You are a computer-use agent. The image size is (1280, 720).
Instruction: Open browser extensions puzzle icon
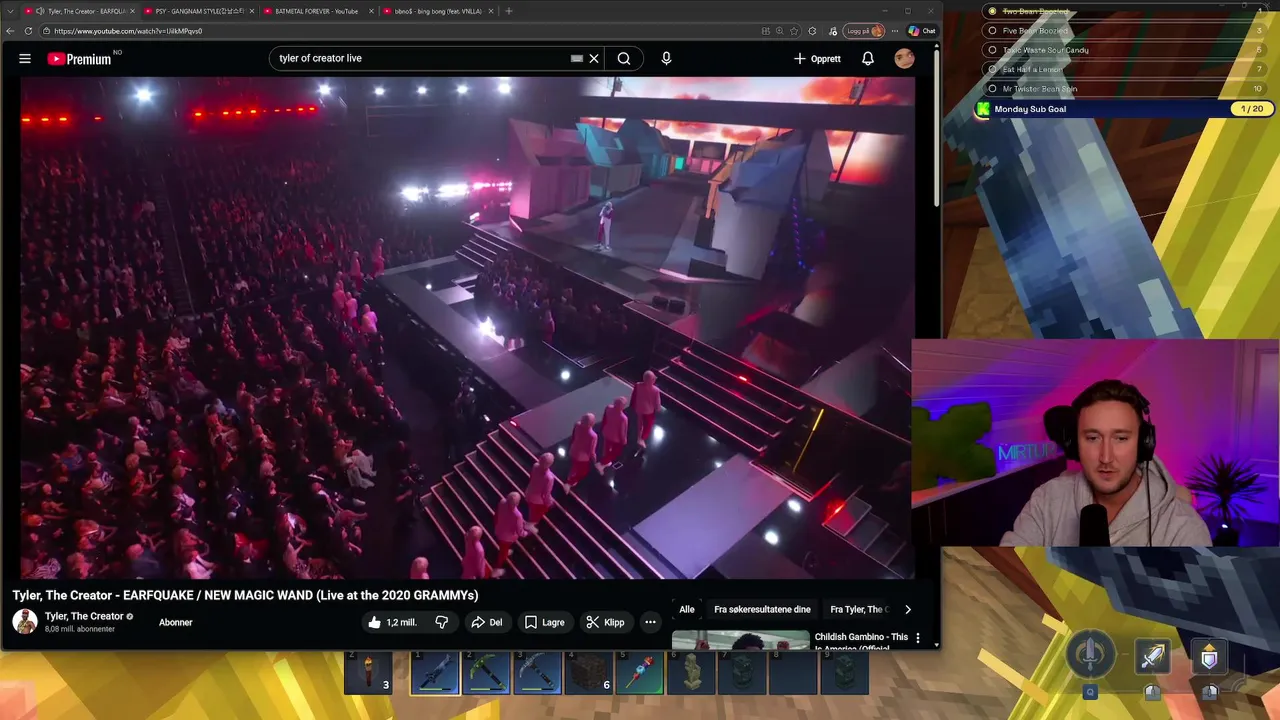coord(812,31)
